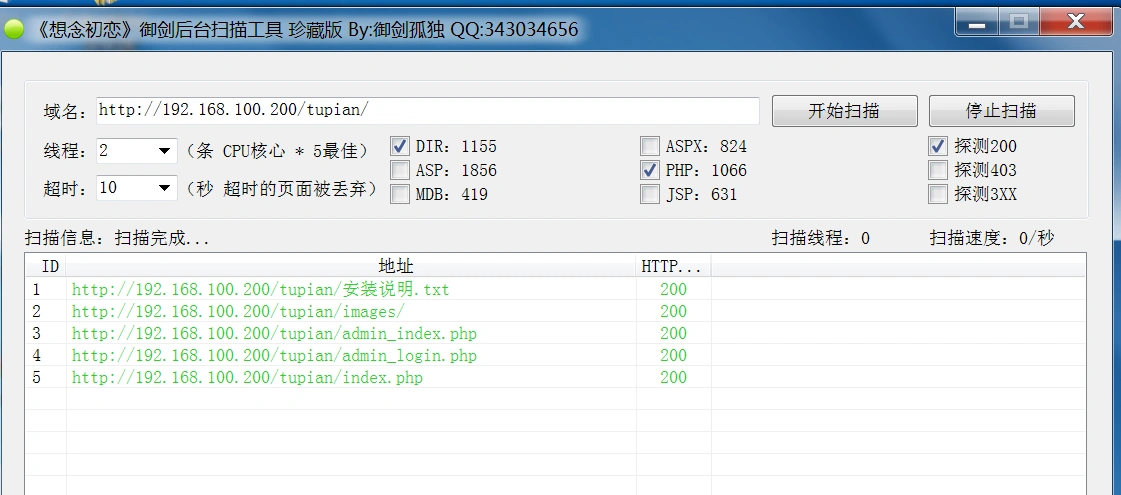Open the 线程 thread count dropdown
The width and height of the screenshot is (1121, 495).
click(x=165, y=150)
